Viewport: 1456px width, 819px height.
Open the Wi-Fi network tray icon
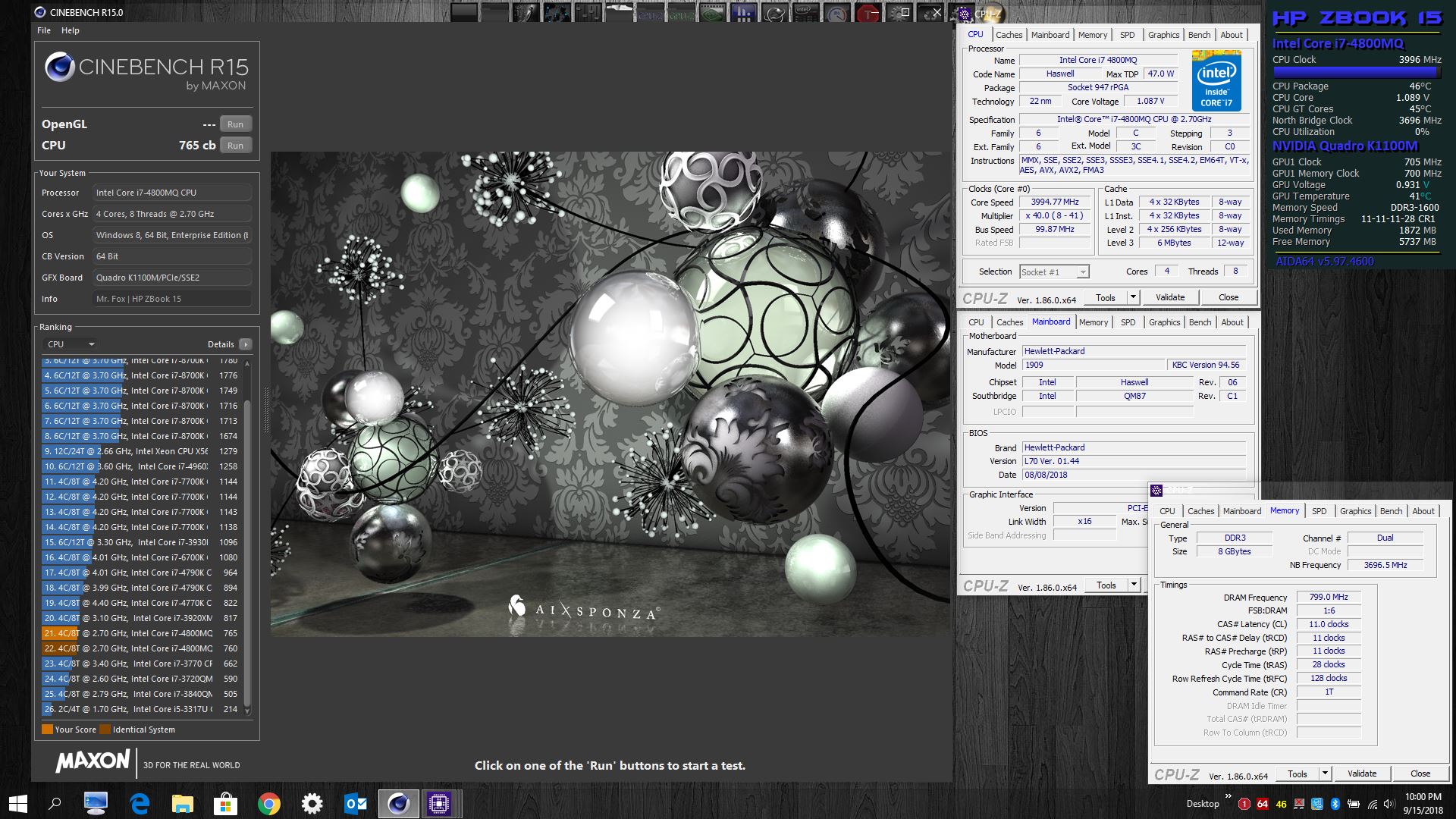point(1373,804)
